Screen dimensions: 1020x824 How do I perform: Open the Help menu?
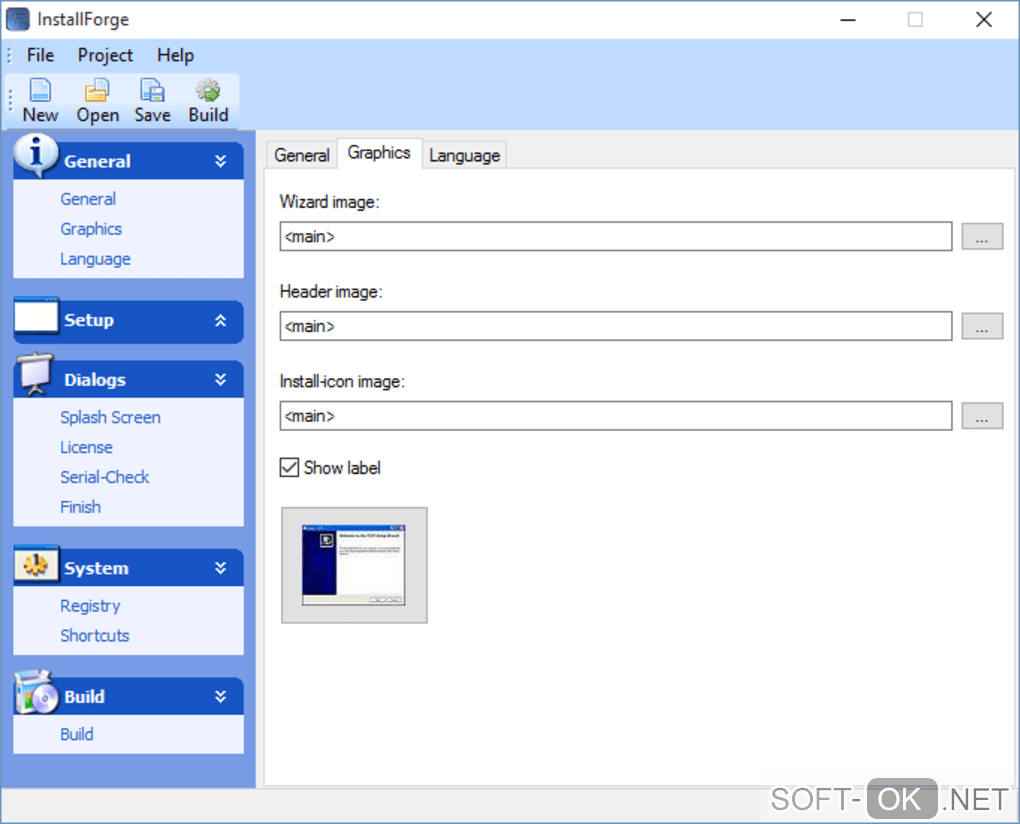point(175,55)
